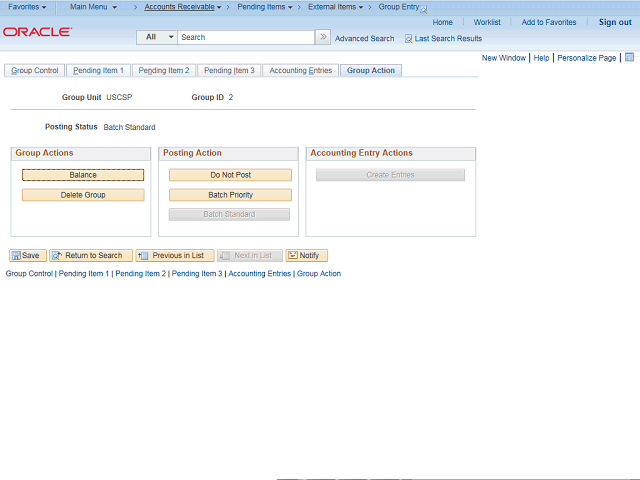This screenshot has height=480, width=640.
Task: Click the page layout icon beside Personalize Page
Action: (629, 57)
